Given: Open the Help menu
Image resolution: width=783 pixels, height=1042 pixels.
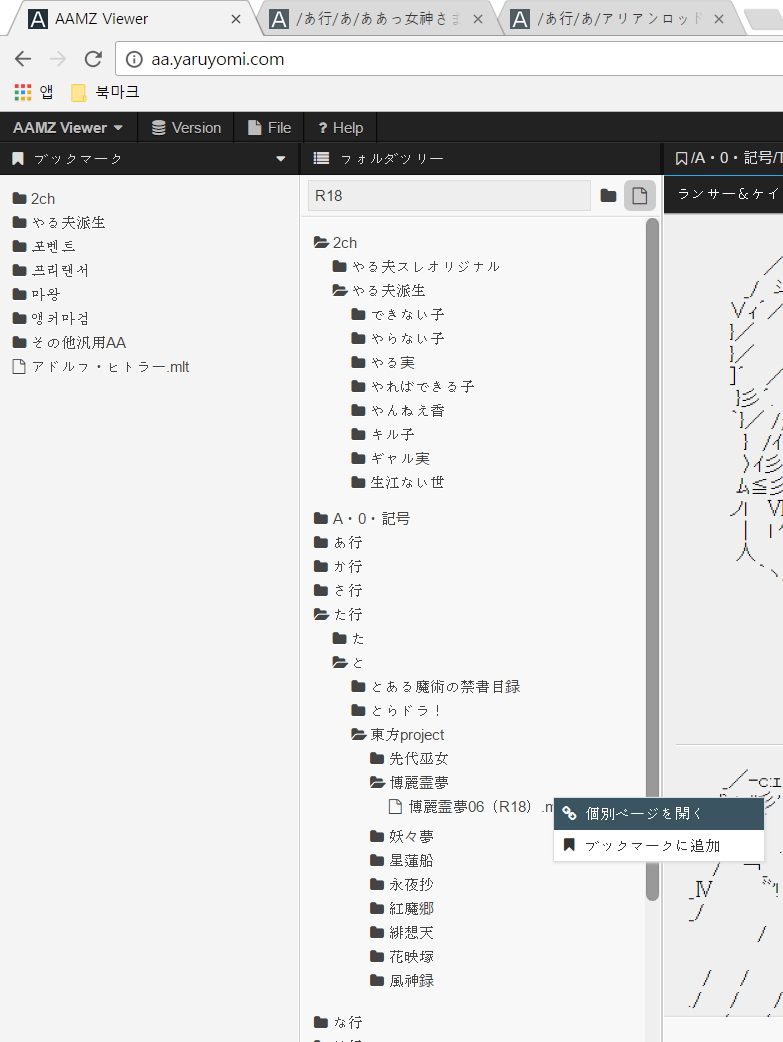Looking at the screenshot, I should (340, 128).
